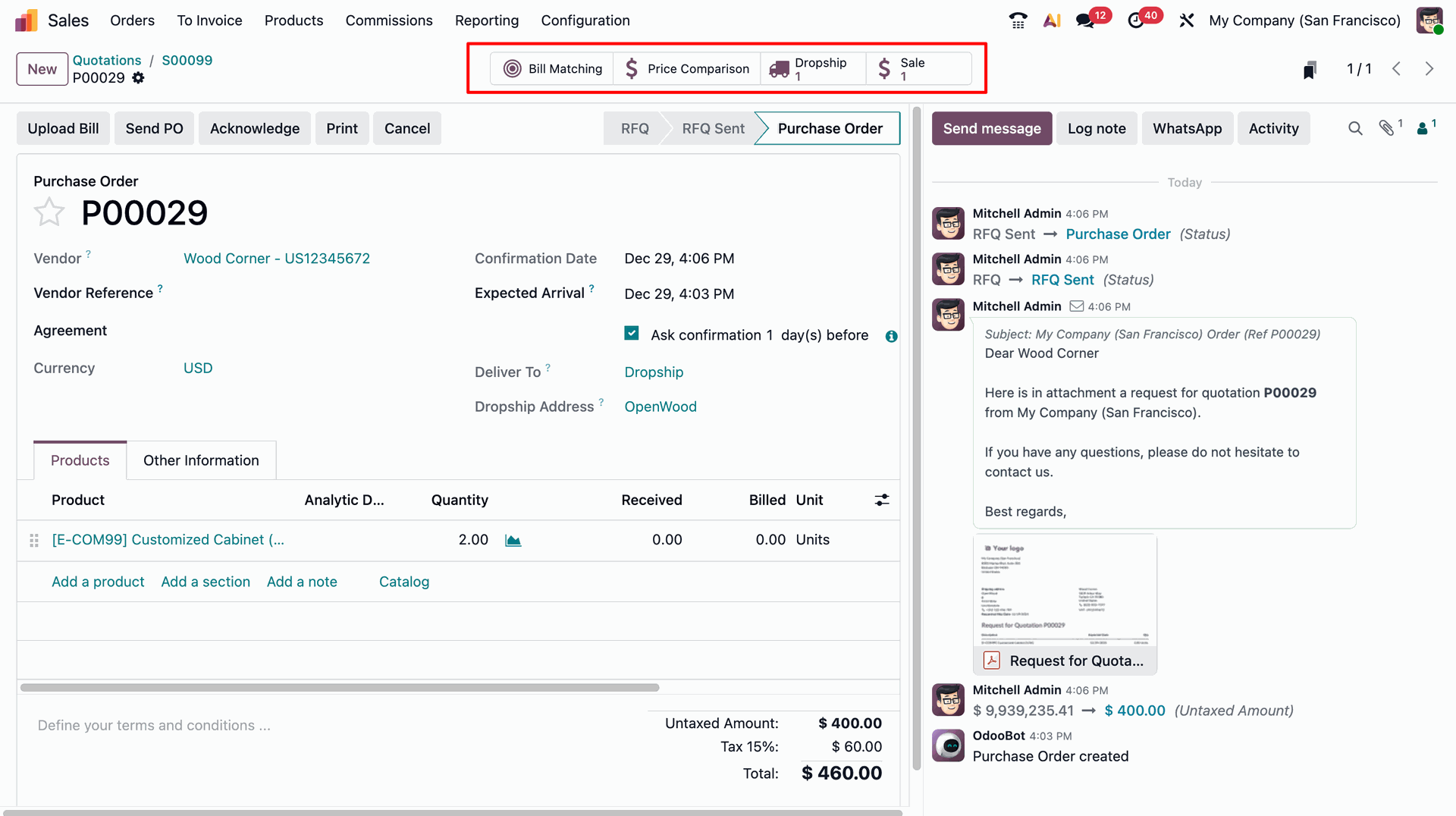1456x816 pixels.
Task: Open the company switcher My Company (San Francisco)
Action: click(1303, 20)
